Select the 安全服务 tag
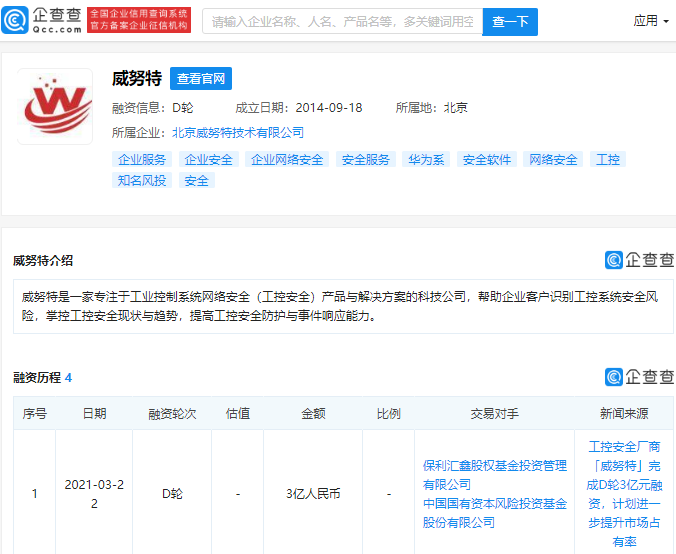This screenshot has height=554, width=676. [x=366, y=160]
